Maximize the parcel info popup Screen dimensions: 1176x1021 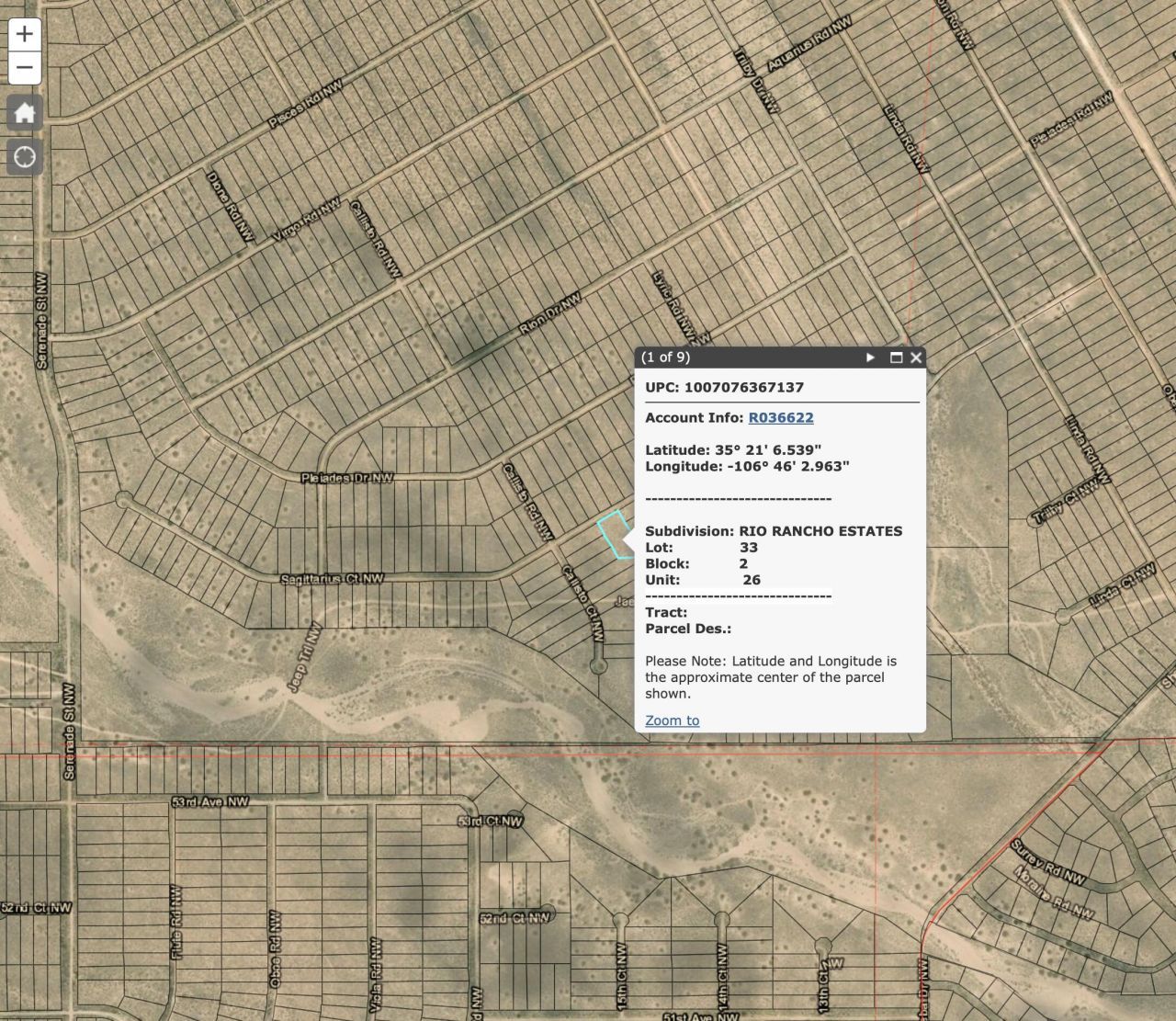[x=896, y=357]
